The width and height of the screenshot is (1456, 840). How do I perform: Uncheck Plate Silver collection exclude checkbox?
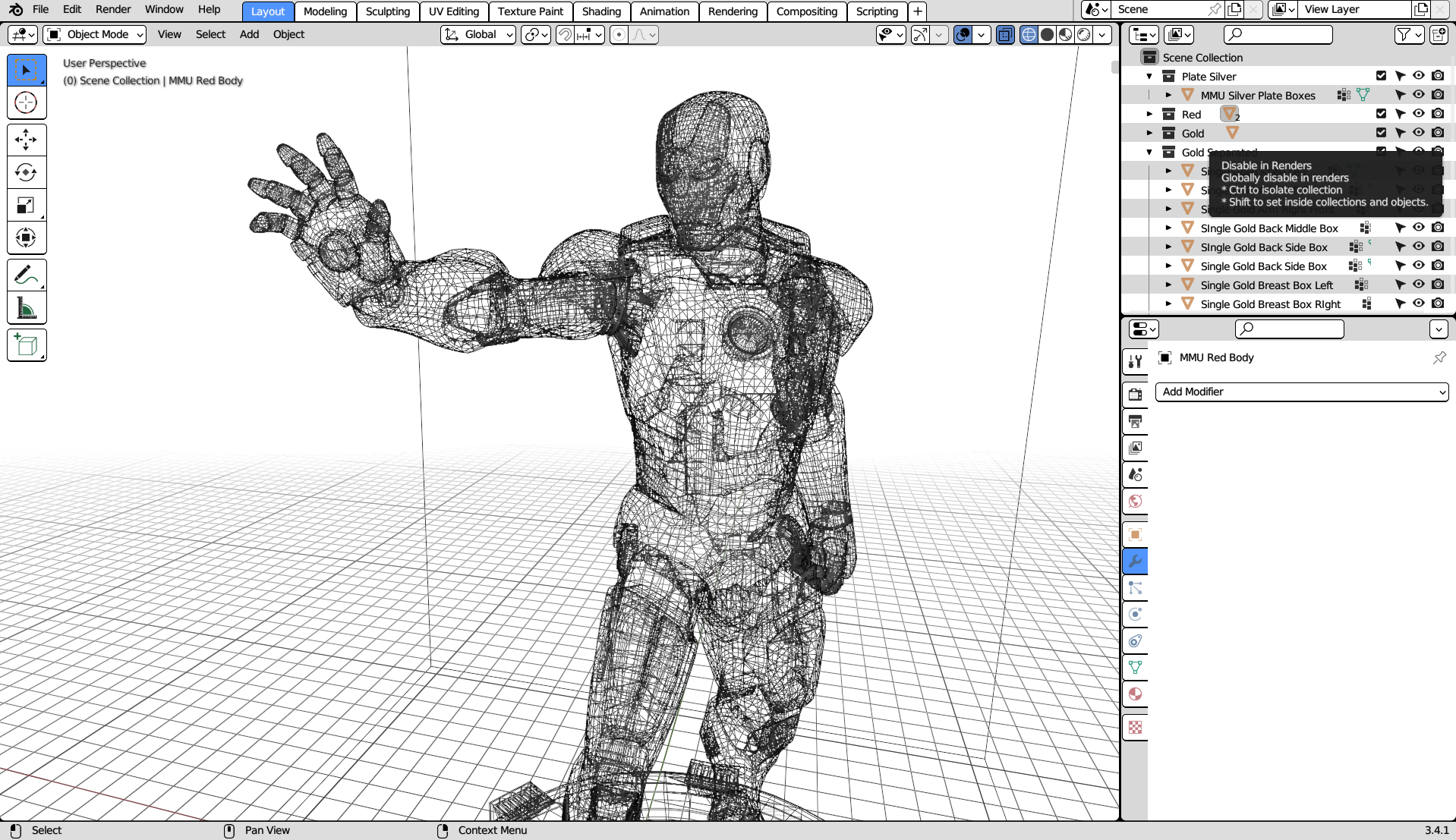tap(1381, 76)
